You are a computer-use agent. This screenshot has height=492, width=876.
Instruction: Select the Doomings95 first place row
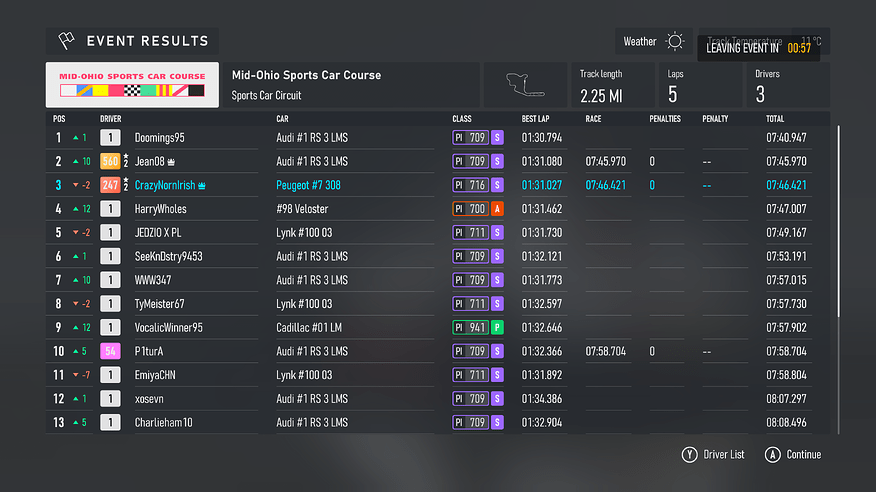coord(438,137)
